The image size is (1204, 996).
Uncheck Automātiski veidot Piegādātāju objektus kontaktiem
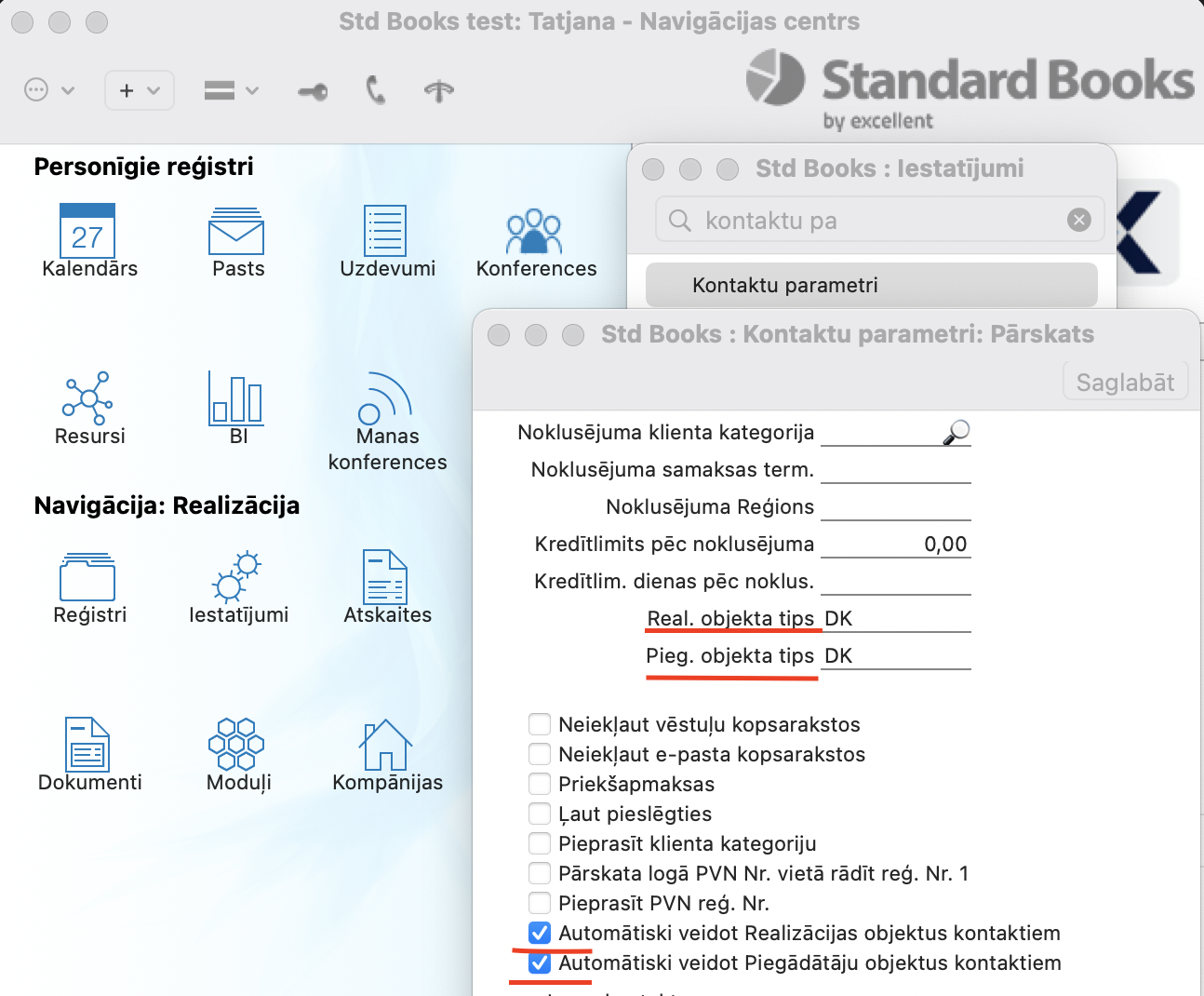tap(540, 962)
